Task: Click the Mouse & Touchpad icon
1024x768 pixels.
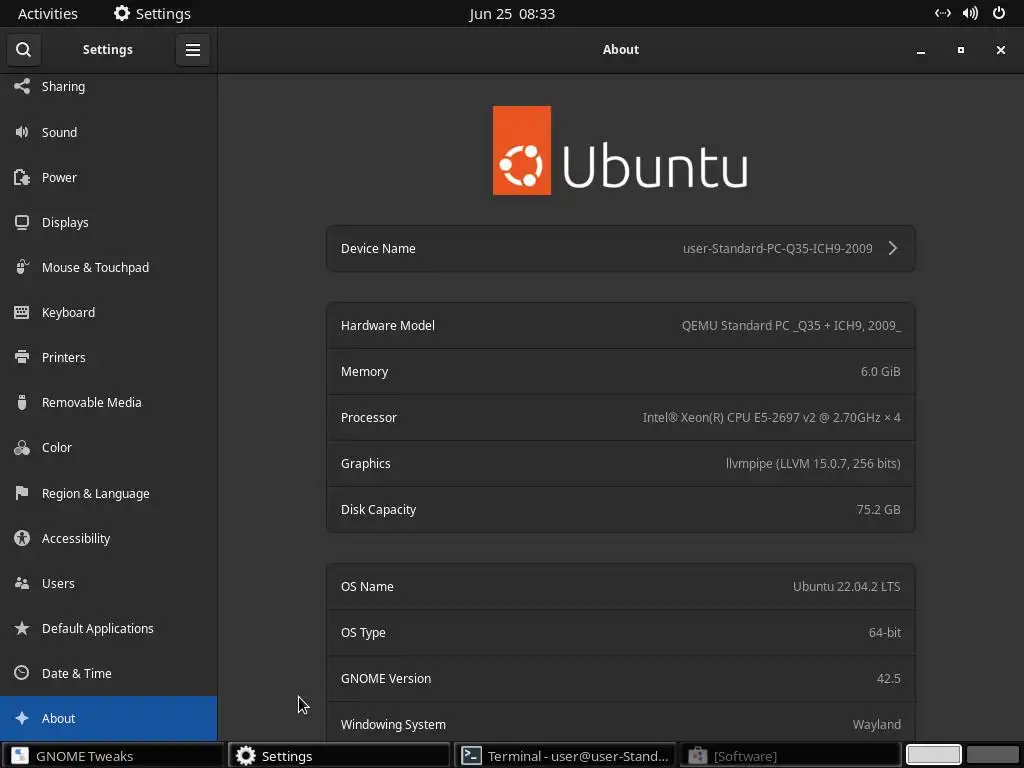Action: (22, 267)
